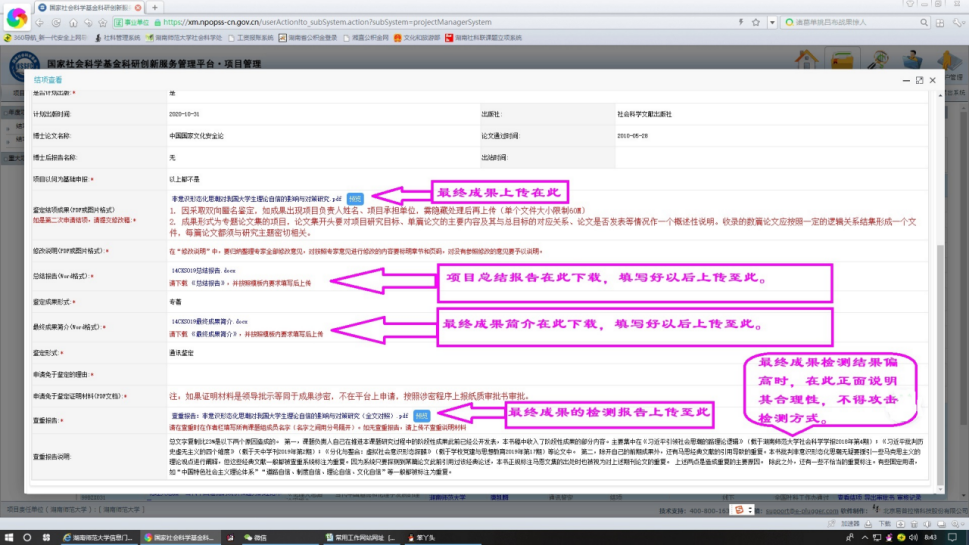Viewport: 970px width, 546px height.
Task: Select the 国家社会科学基金 browser tab
Action: (x=88, y=7)
